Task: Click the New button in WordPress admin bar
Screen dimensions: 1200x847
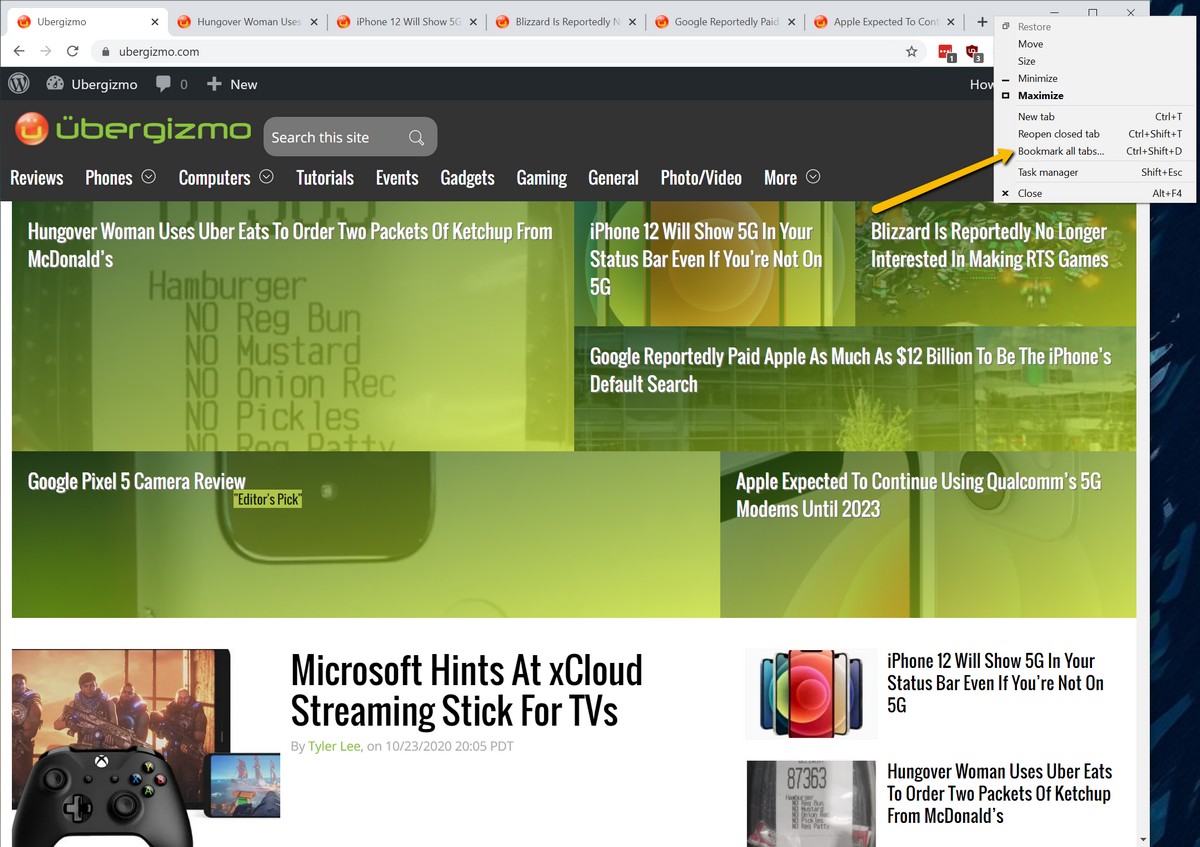Action: coord(232,84)
